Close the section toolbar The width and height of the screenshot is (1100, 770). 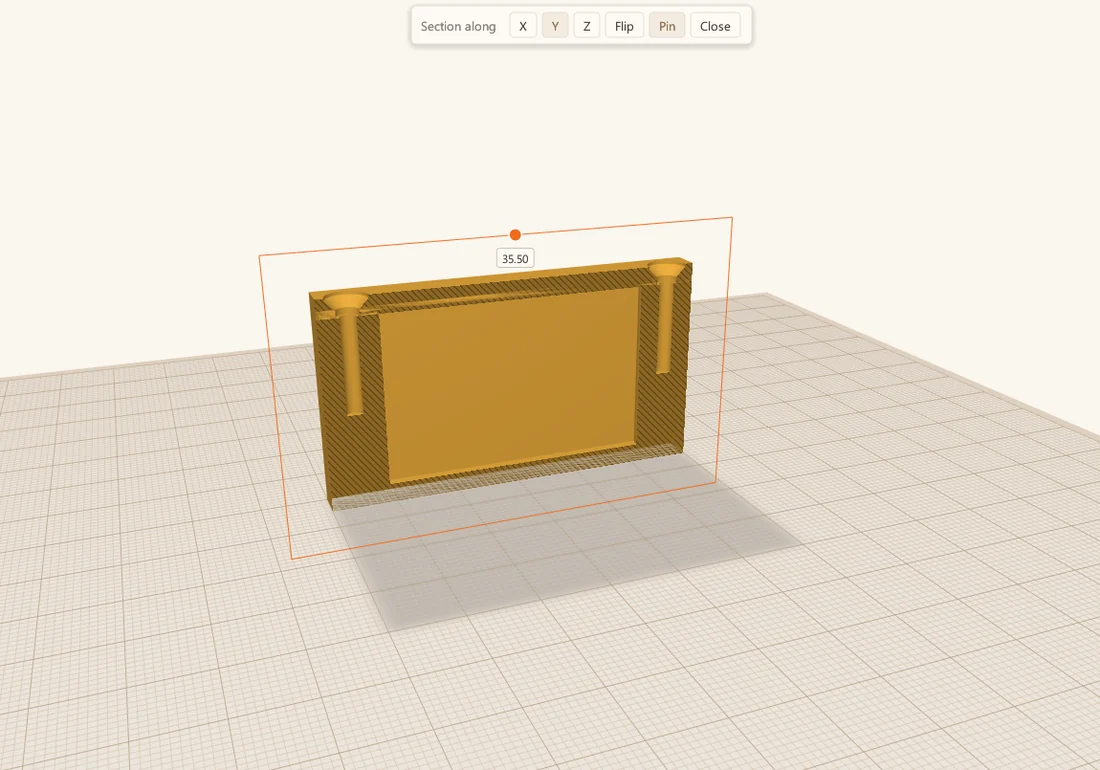click(x=715, y=26)
